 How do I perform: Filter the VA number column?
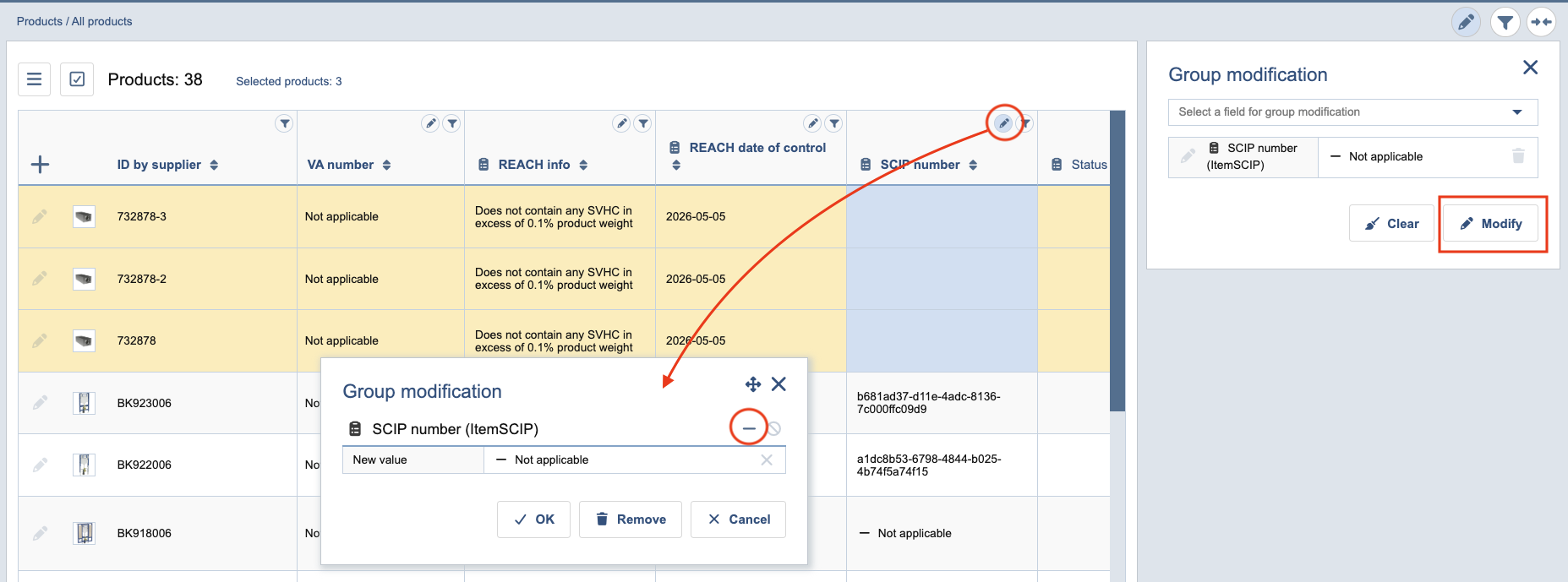coord(452,123)
